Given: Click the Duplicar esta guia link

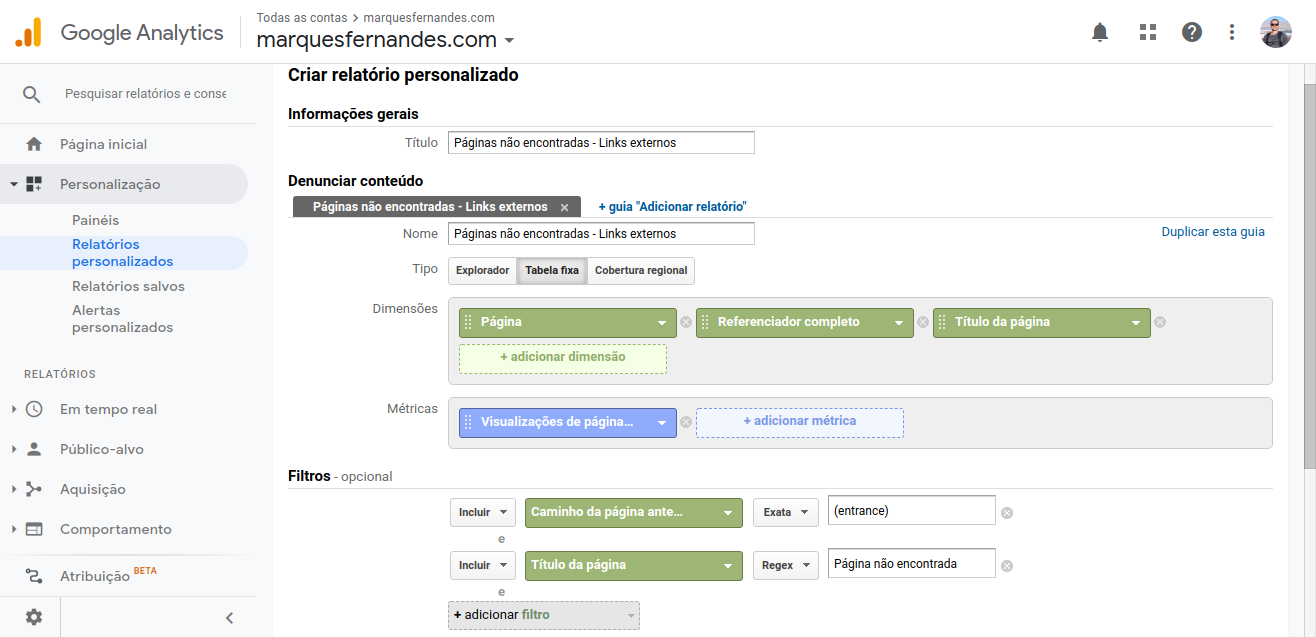Looking at the screenshot, I should [x=1213, y=232].
